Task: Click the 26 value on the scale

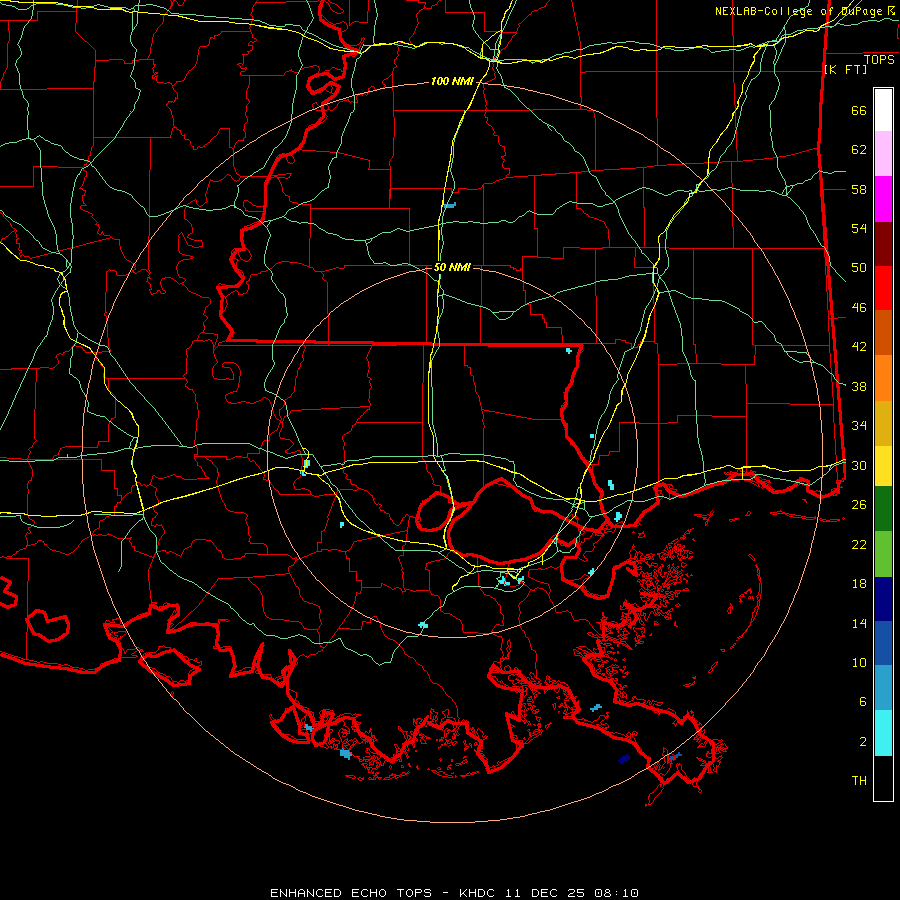Action: (859, 505)
